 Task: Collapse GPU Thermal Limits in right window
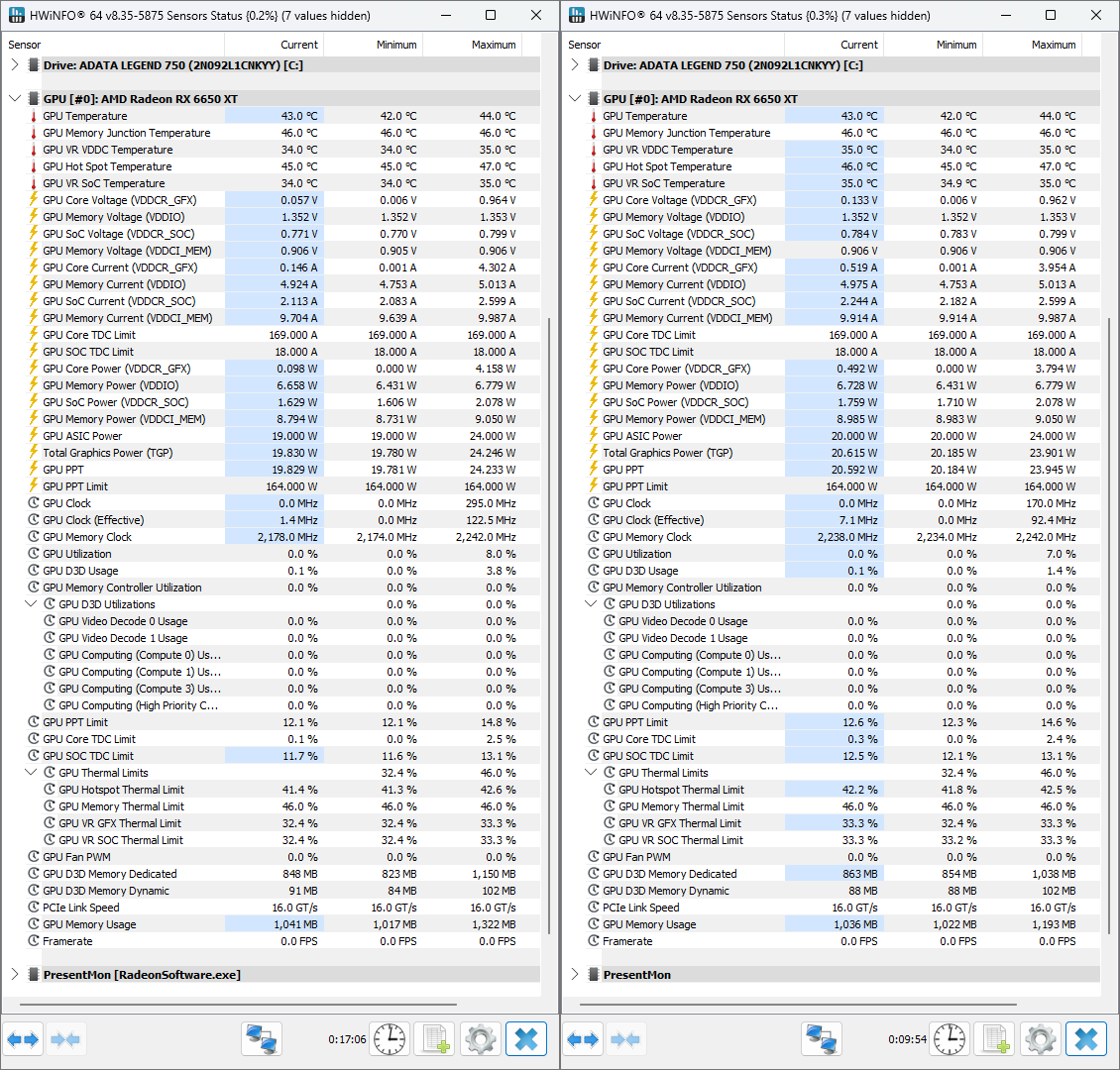[591, 773]
